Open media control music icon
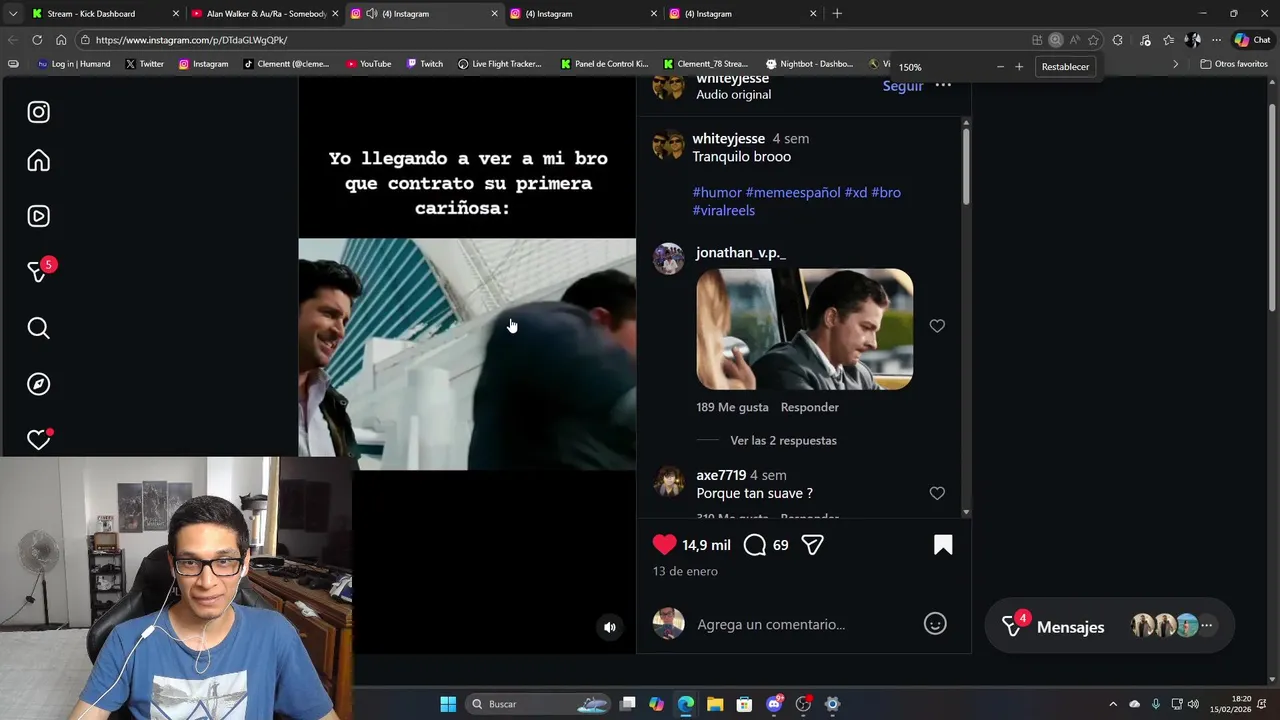The image size is (1280, 720). (1145, 40)
